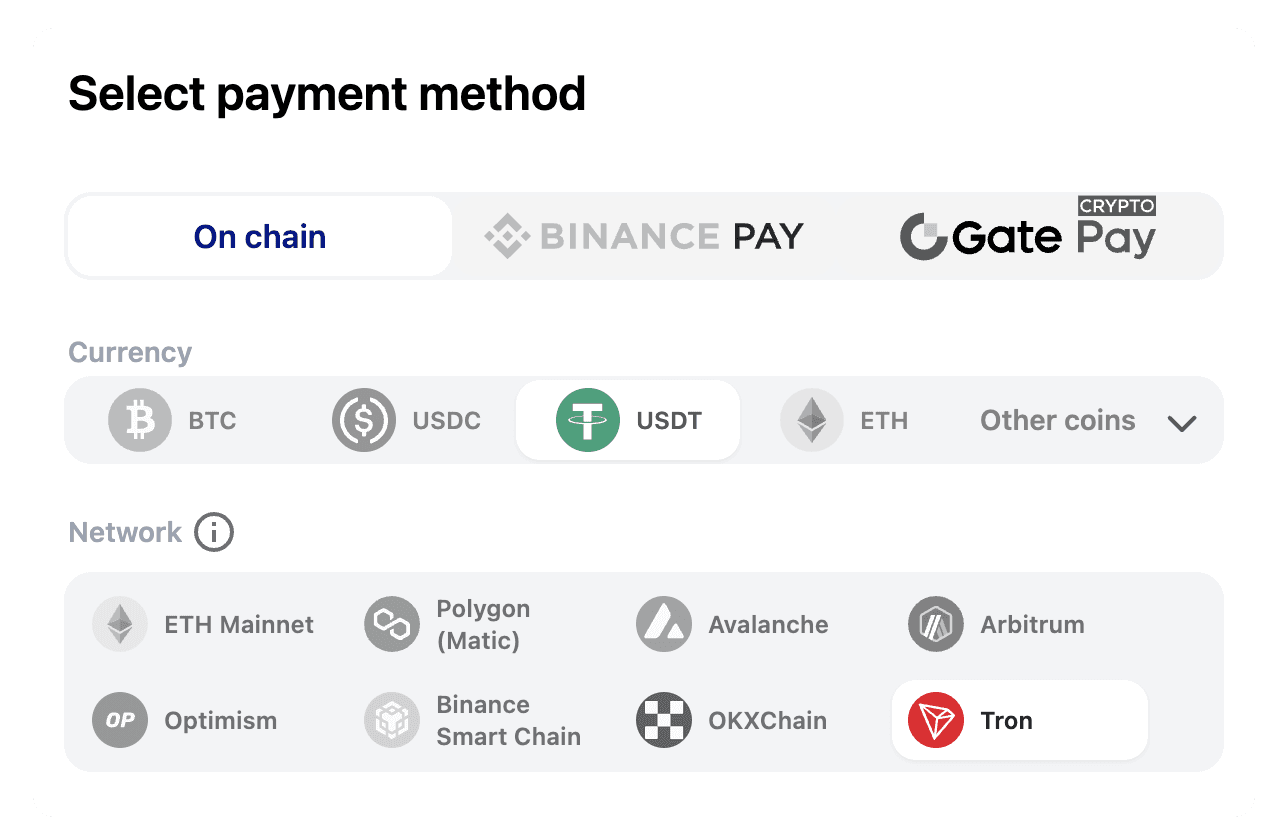Image resolution: width=1288 pixels, height=834 pixels.
Task: Click the ETH diamond icon
Action: (x=811, y=420)
